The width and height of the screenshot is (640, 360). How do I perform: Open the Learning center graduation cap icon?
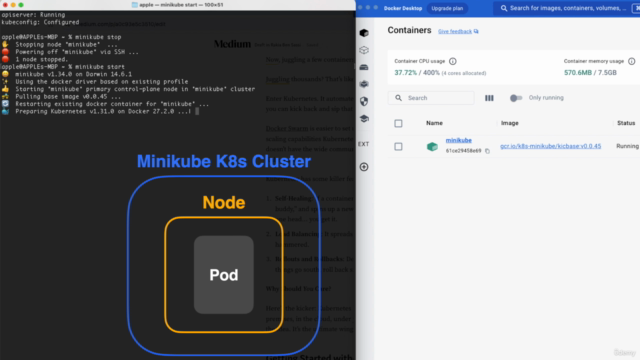pos(364,118)
